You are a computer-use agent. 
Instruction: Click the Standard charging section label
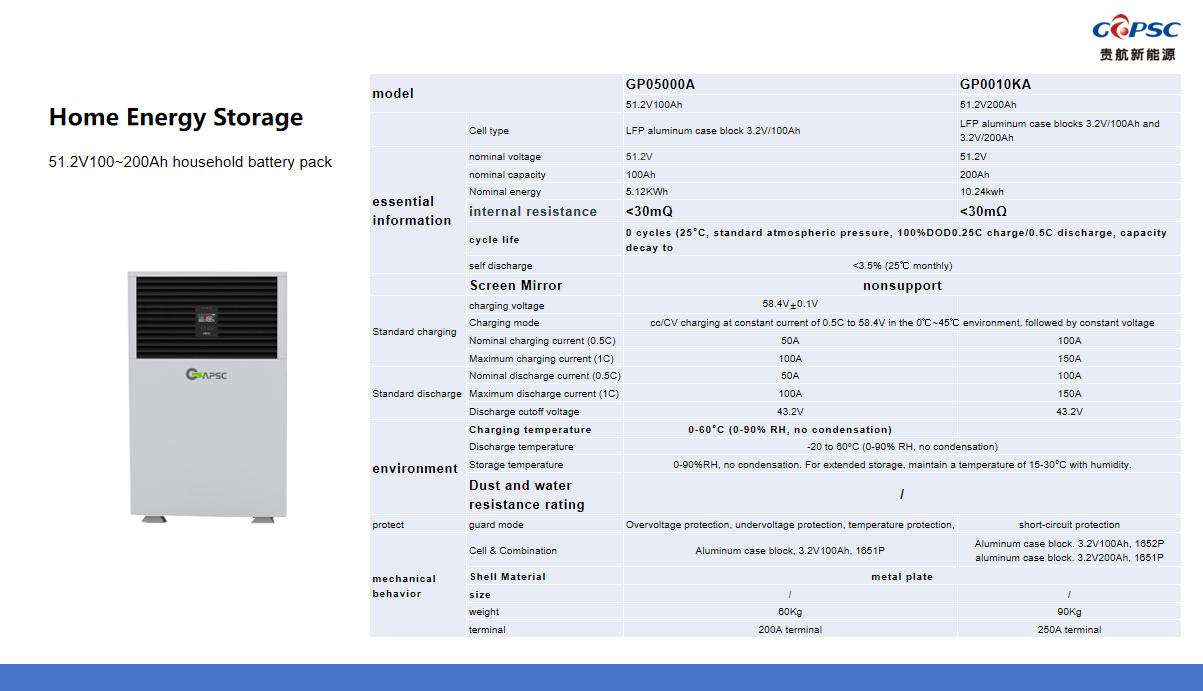click(414, 332)
